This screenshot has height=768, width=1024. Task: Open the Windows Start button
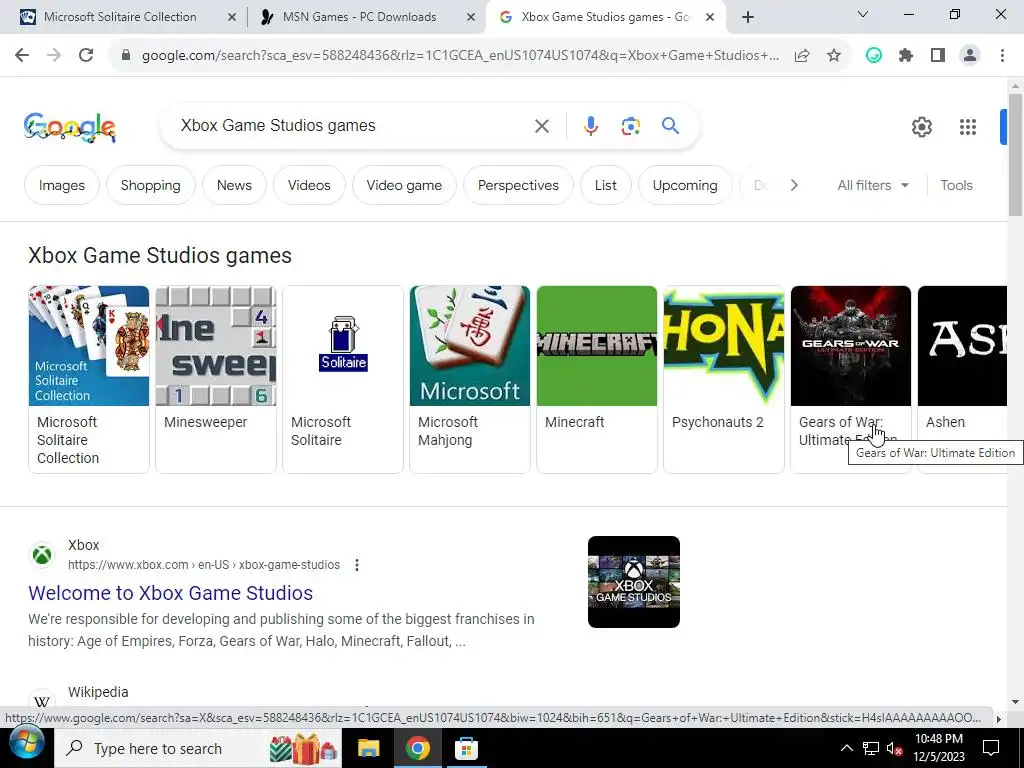click(x=27, y=744)
